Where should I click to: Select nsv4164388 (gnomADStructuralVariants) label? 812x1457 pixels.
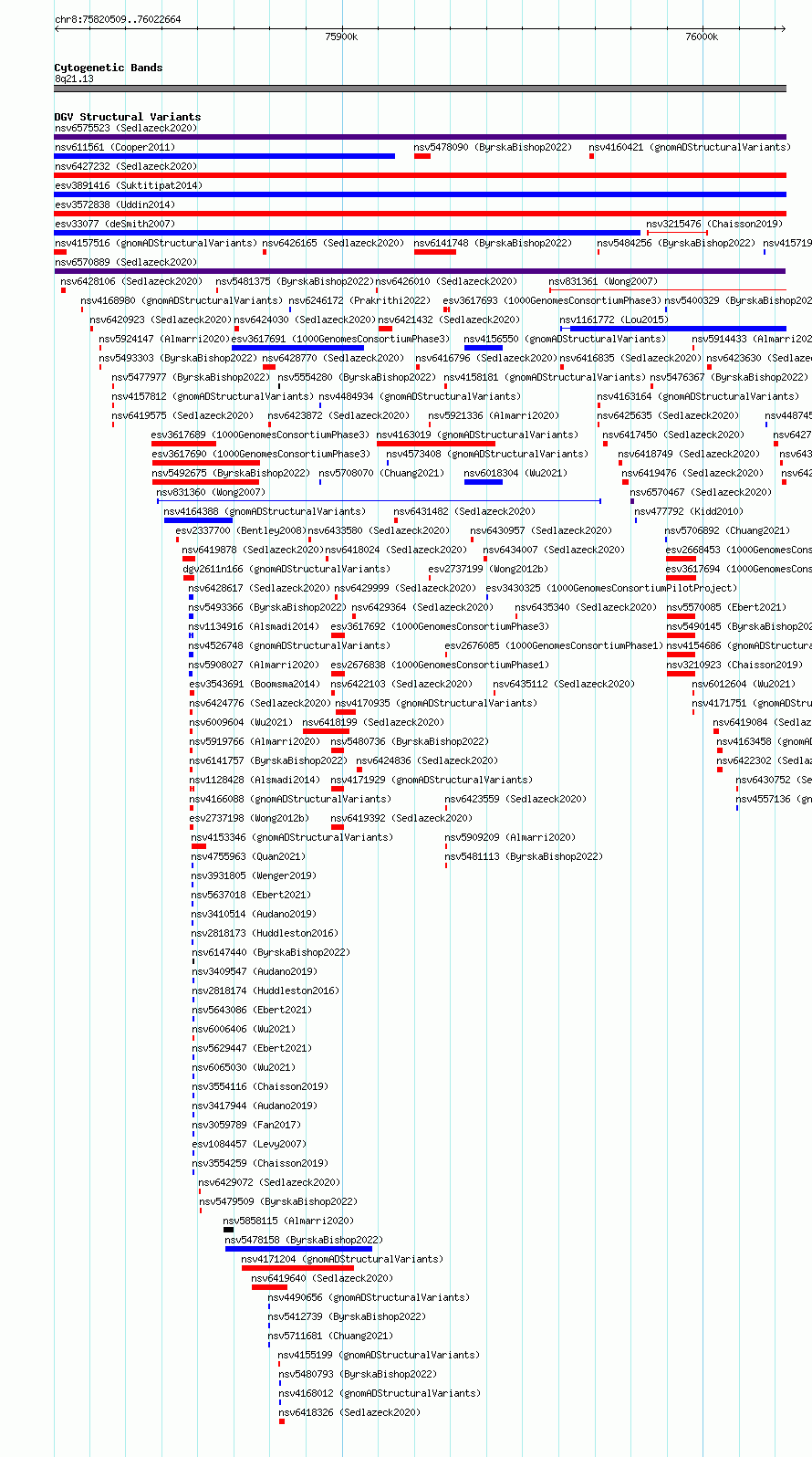265,511
